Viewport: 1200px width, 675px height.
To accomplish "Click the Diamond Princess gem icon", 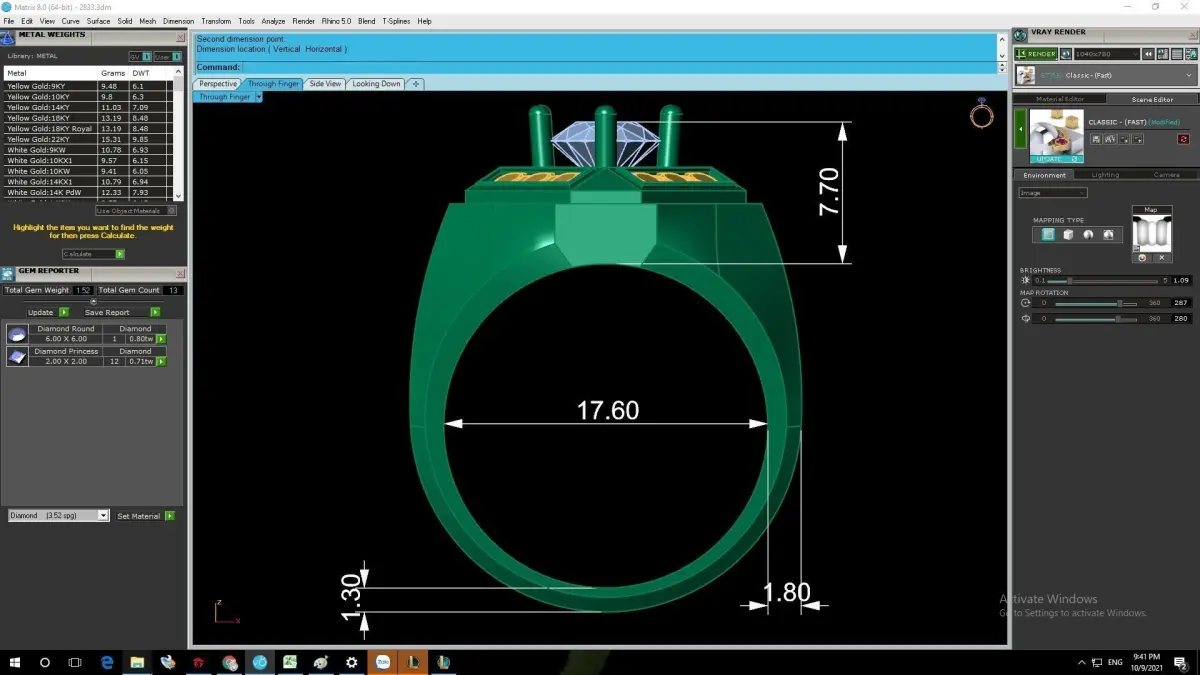I will 17,356.
